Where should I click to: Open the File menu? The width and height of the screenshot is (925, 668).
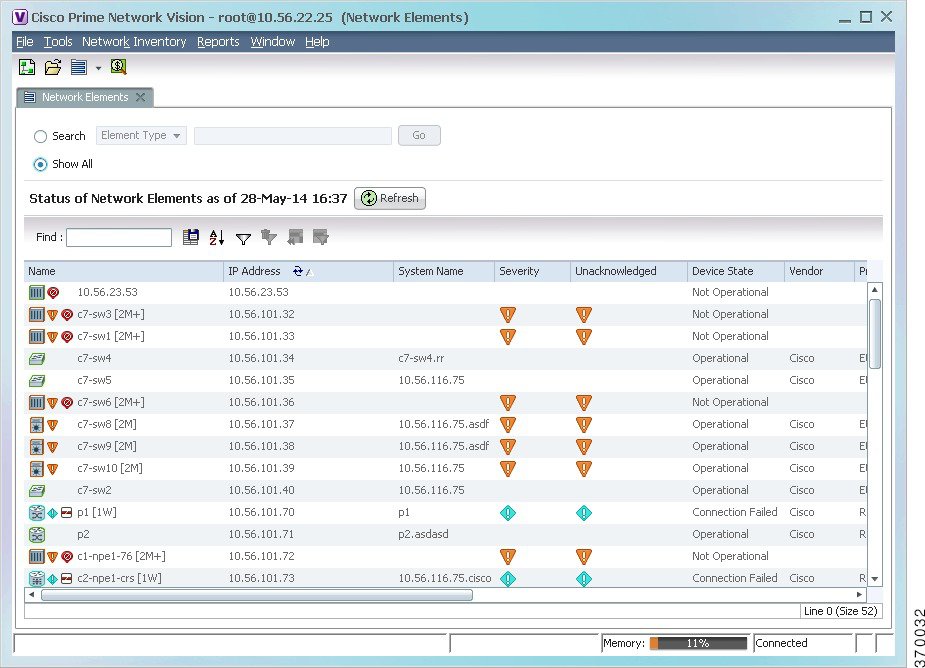click(x=25, y=42)
